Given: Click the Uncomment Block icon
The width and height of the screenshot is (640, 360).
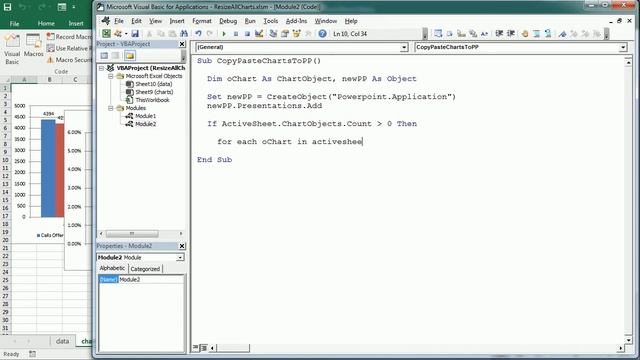Looking at the screenshot, I should 548,34.
